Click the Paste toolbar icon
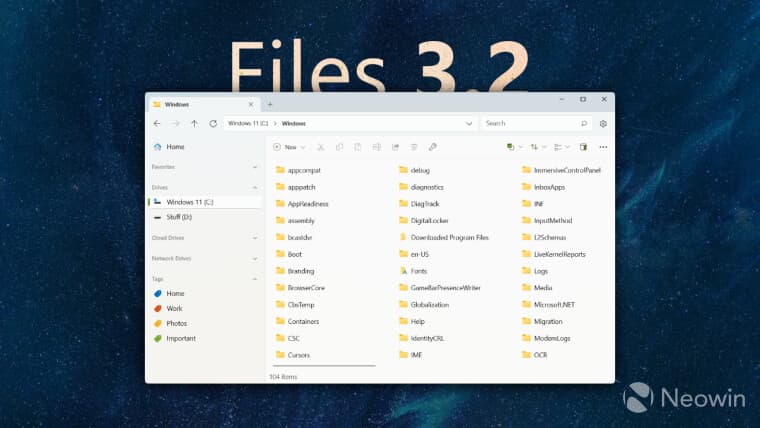Viewport: 760px width, 428px height. tap(358, 147)
